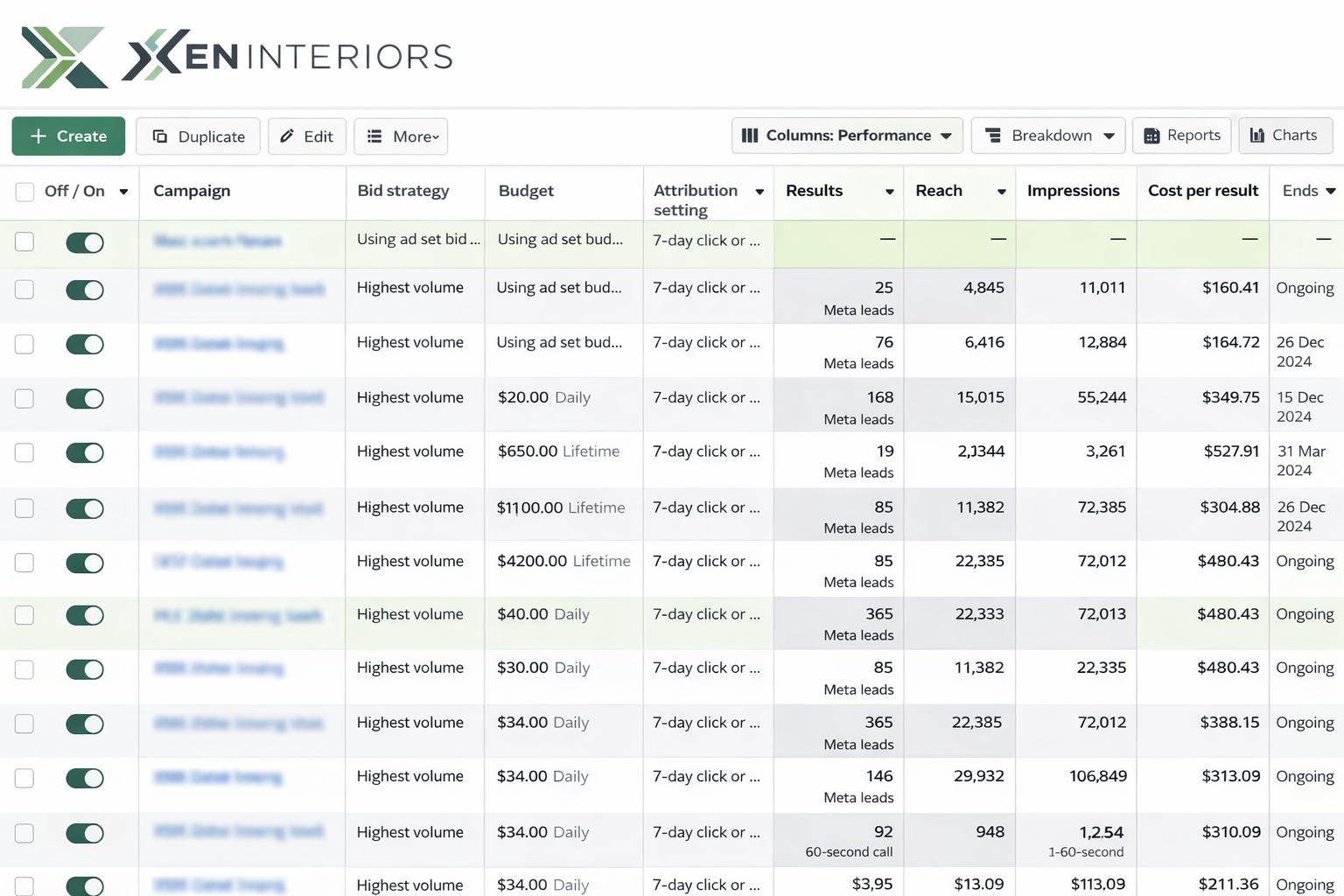Open the blurred campaign name in the $313.09 row
This screenshot has height=896, width=1344.
tap(218, 777)
